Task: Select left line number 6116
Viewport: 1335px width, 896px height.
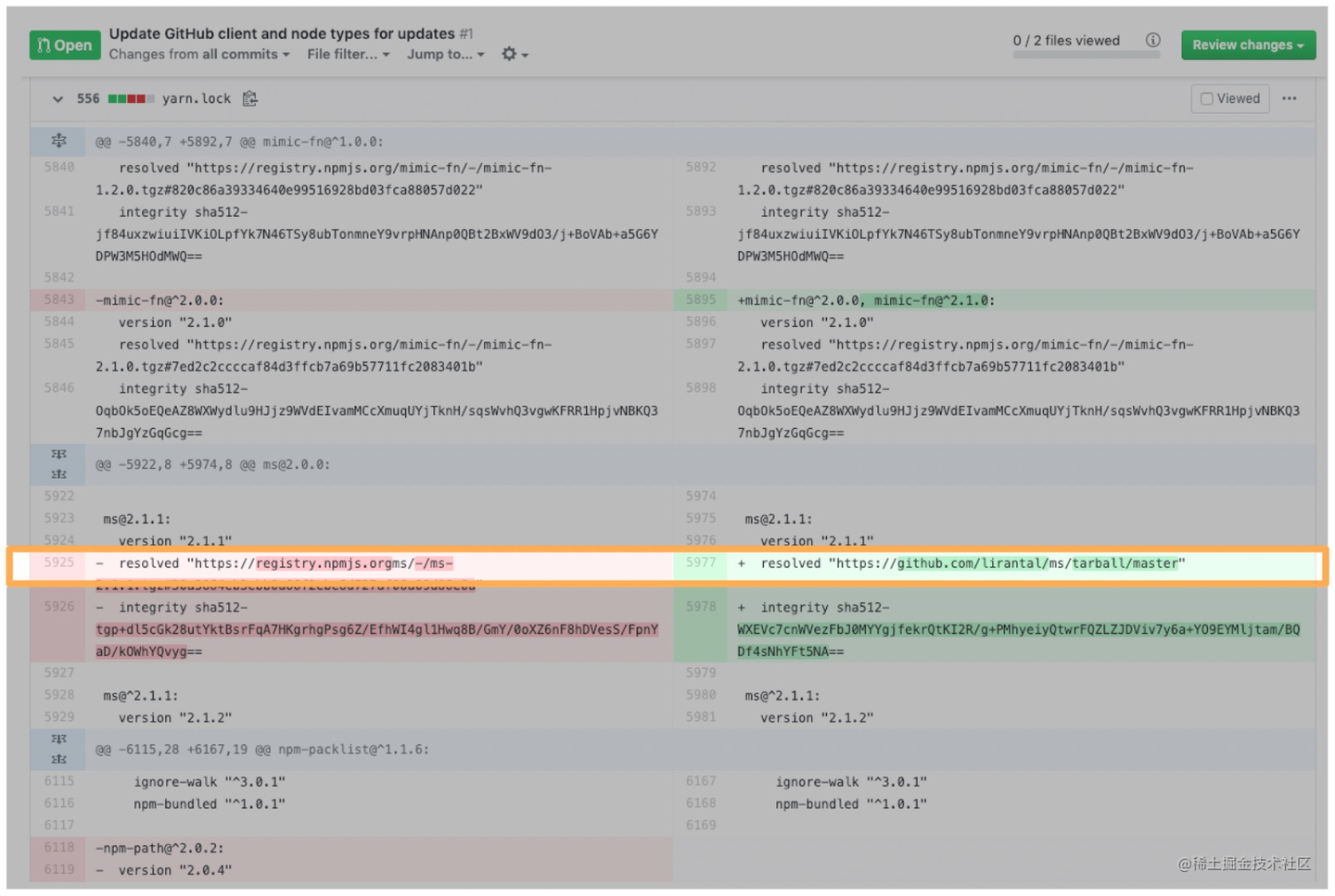Action: pos(59,803)
